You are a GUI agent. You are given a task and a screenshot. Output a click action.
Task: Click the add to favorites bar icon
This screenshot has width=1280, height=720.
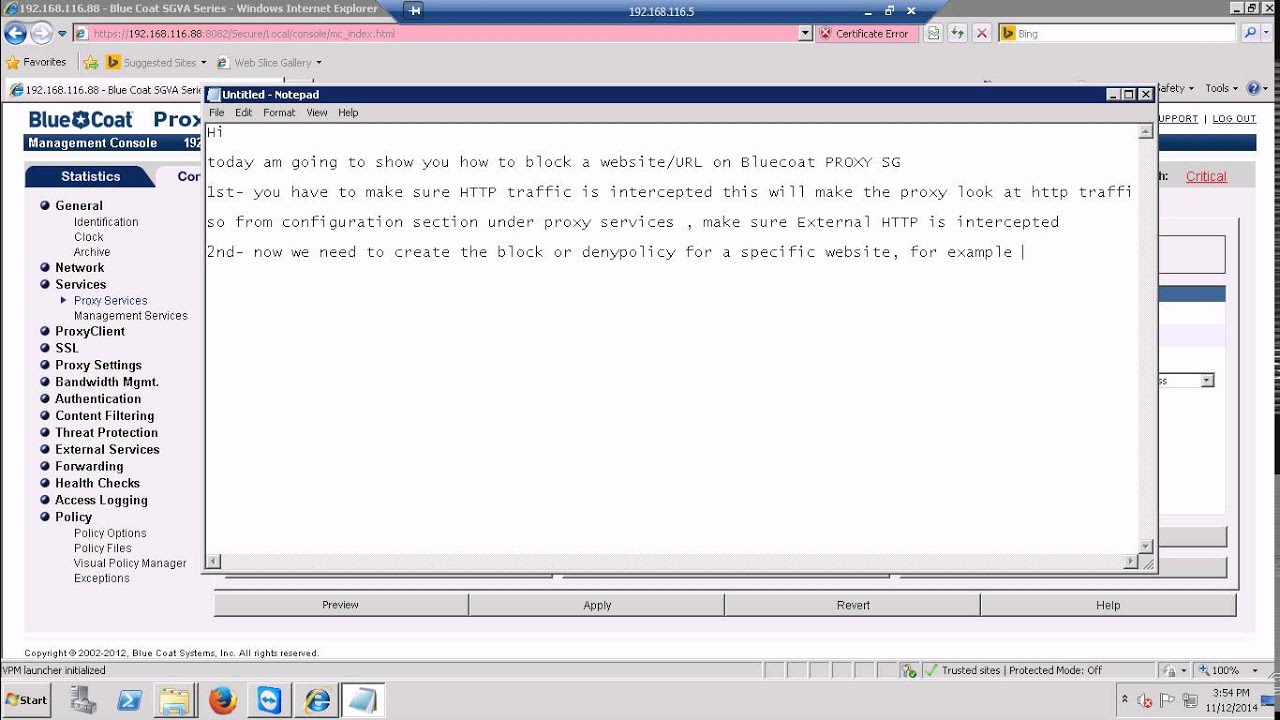click(x=91, y=62)
